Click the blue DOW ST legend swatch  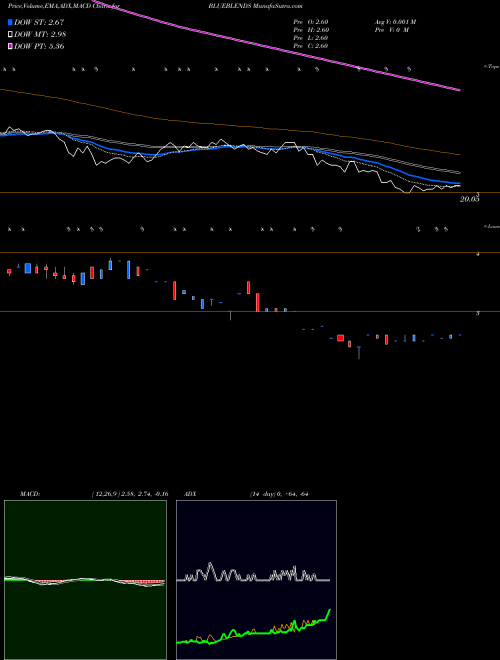[11, 22]
